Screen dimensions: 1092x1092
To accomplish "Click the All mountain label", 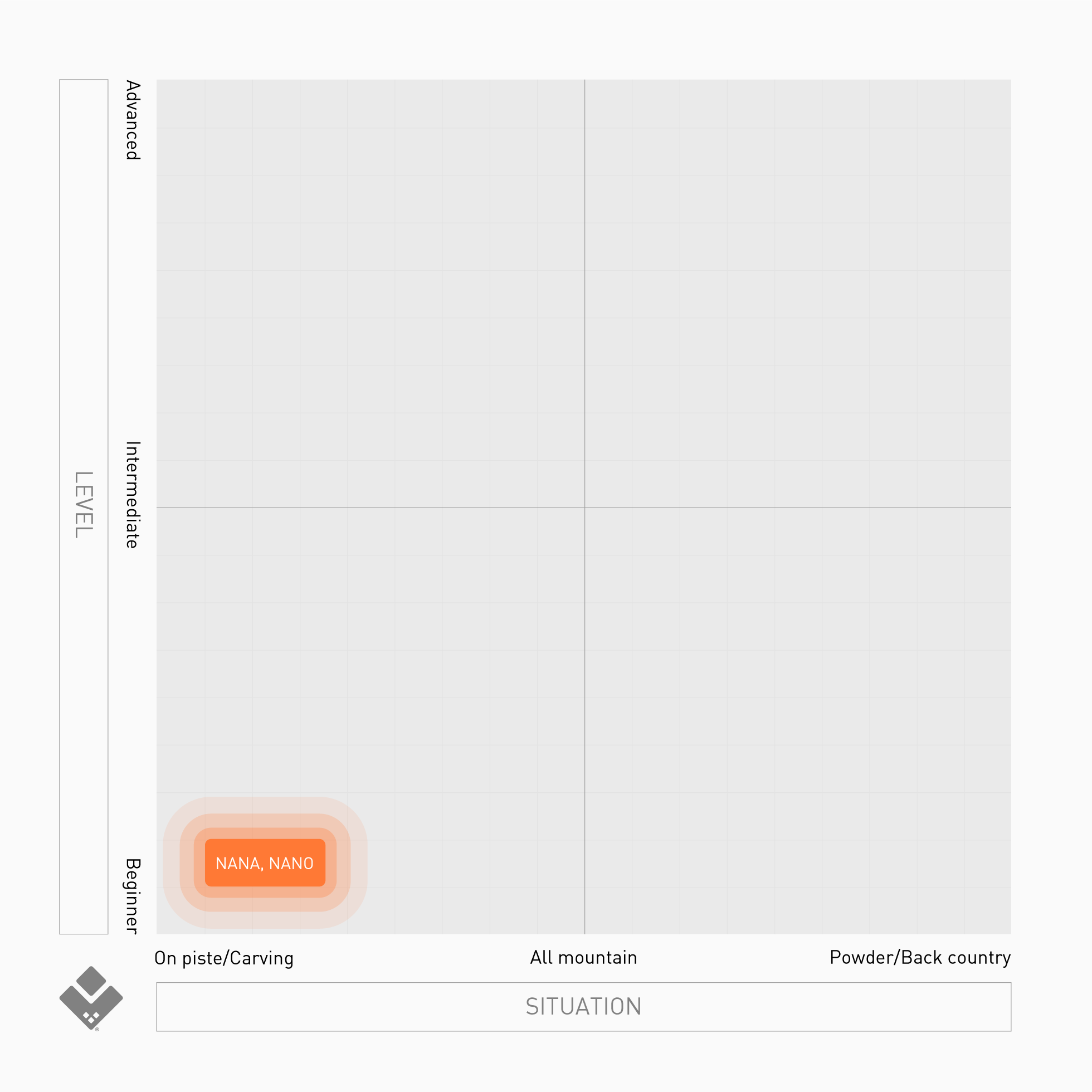I will (x=583, y=958).
